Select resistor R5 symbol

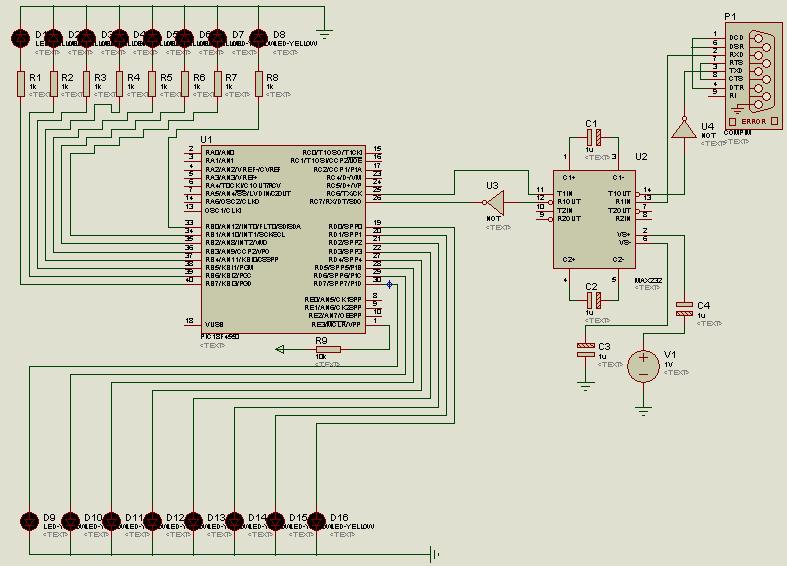(152, 84)
